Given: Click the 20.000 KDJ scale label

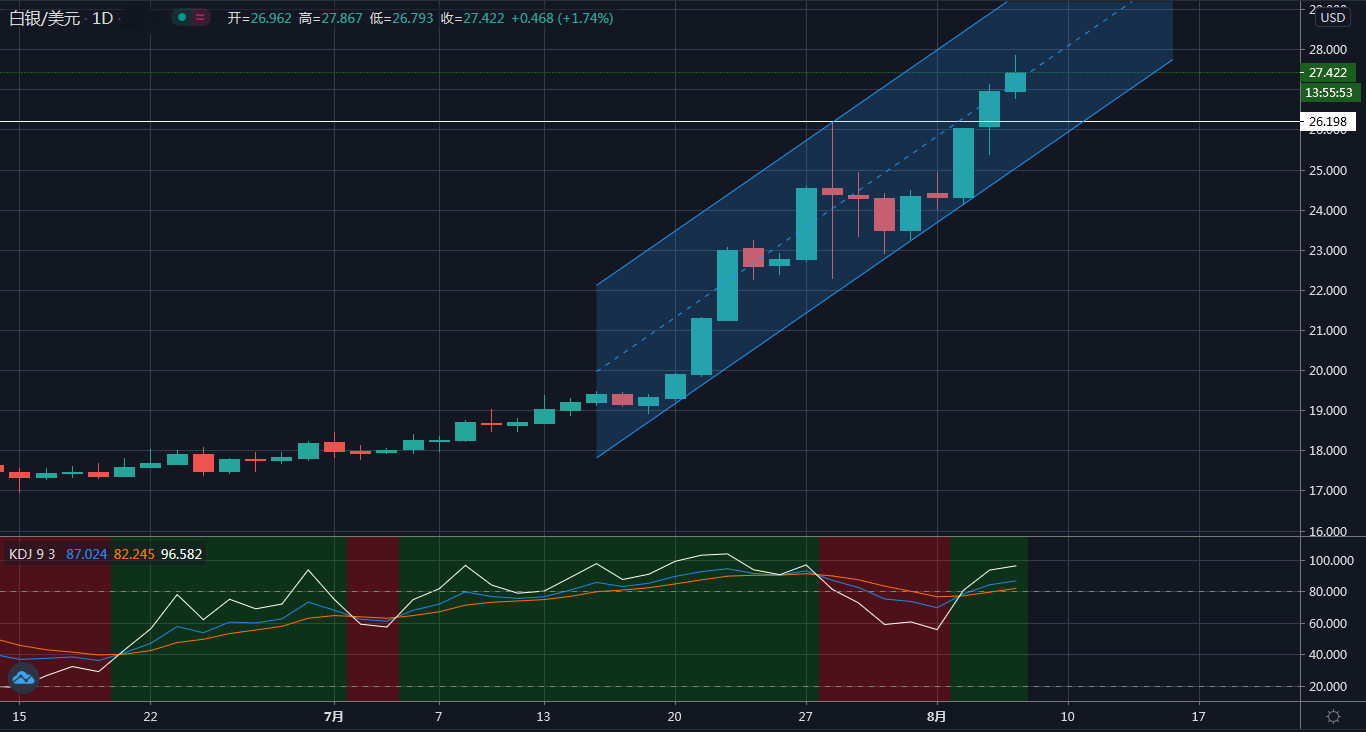Looking at the screenshot, I should pyautogui.click(x=1328, y=686).
